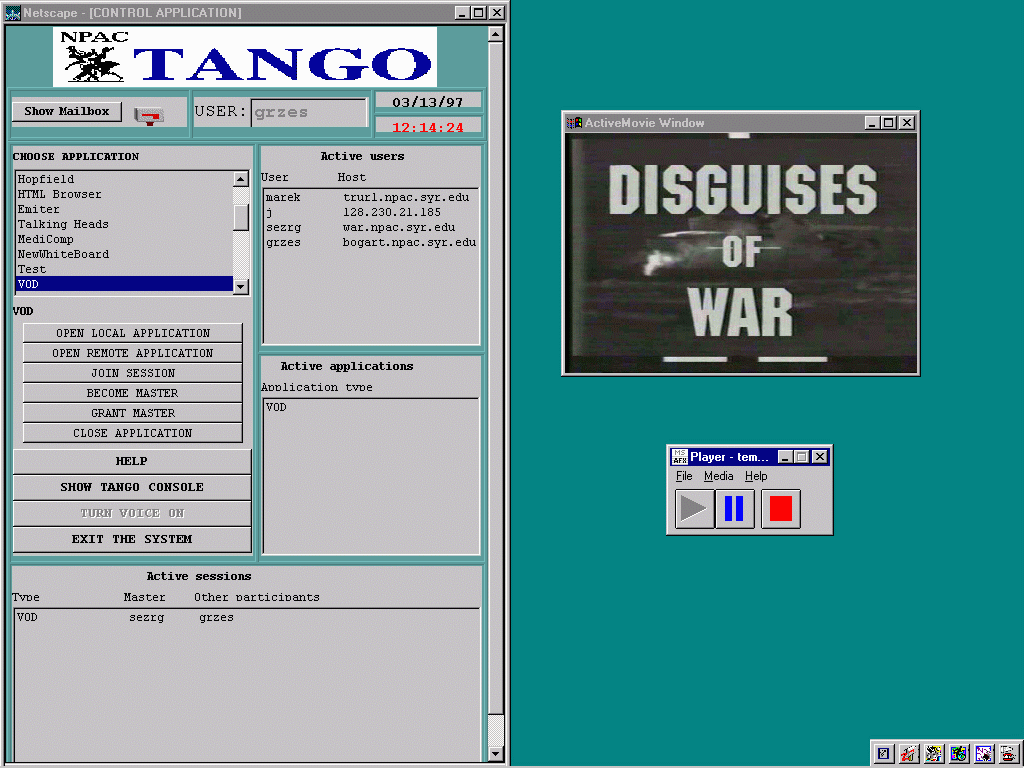The image size is (1024, 768).
Task: Select Test in the application list
Action: (x=124, y=269)
